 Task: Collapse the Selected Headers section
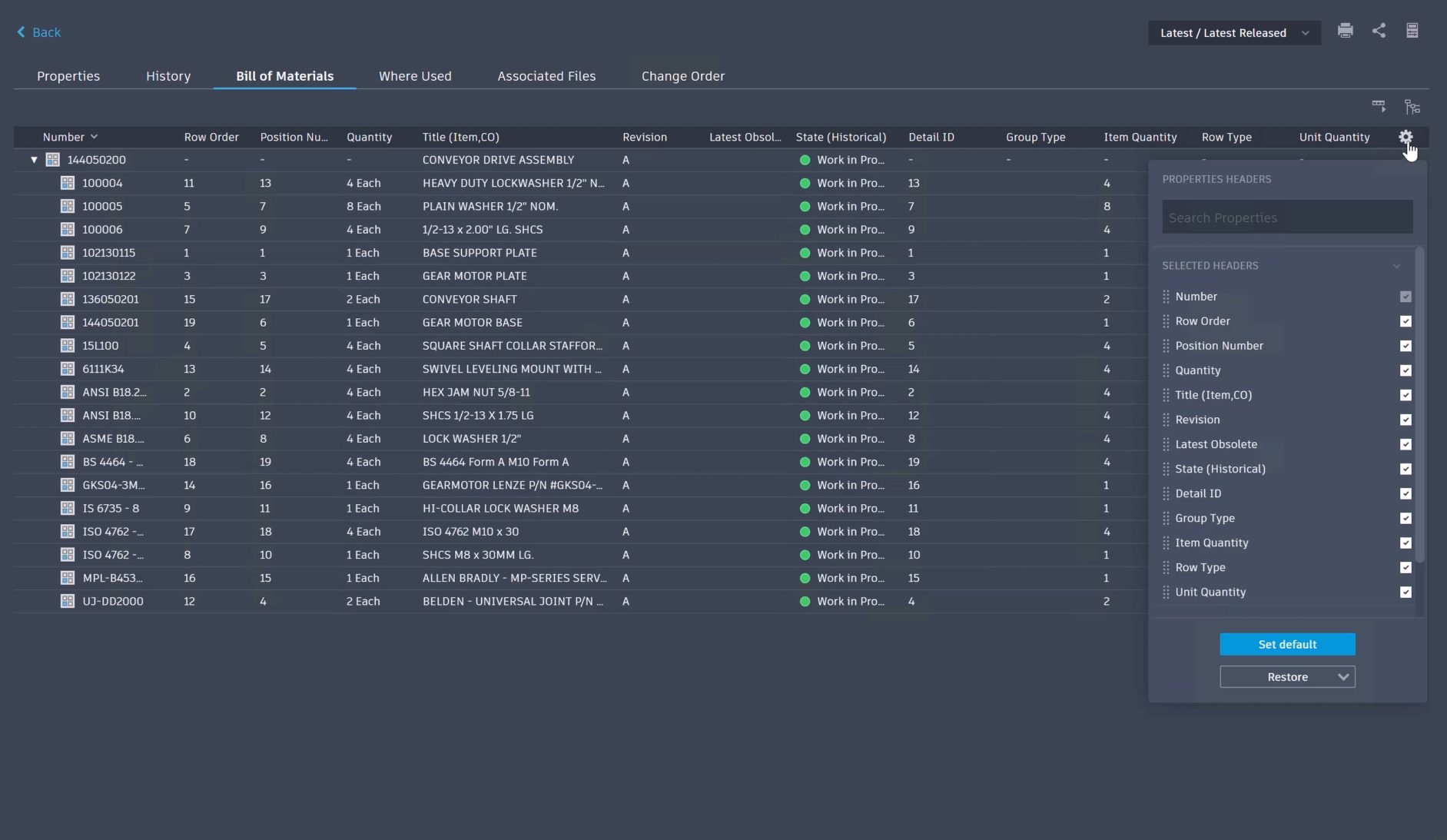coord(1396,266)
